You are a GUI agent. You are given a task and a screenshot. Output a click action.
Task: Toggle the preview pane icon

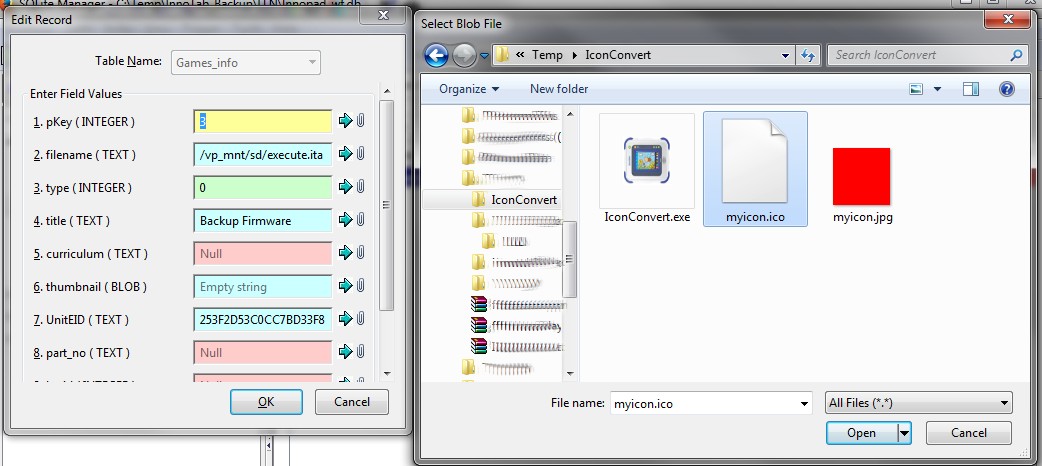tap(970, 89)
